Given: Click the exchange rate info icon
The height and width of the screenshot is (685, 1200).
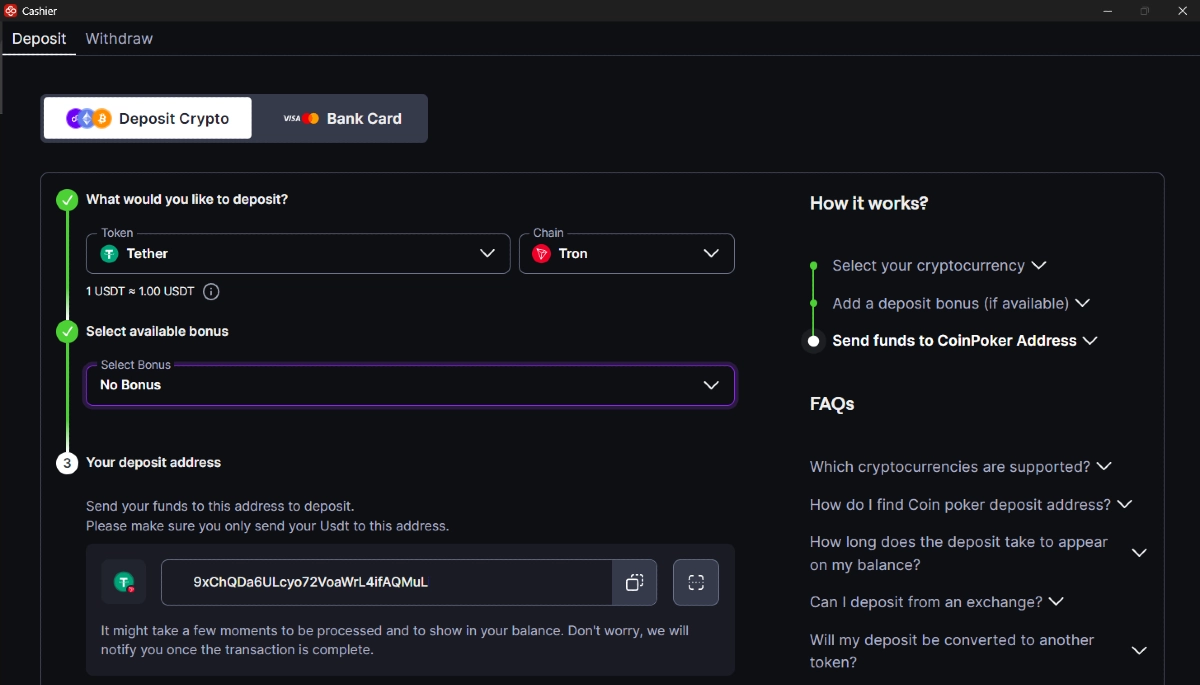Looking at the screenshot, I should click(211, 292).
